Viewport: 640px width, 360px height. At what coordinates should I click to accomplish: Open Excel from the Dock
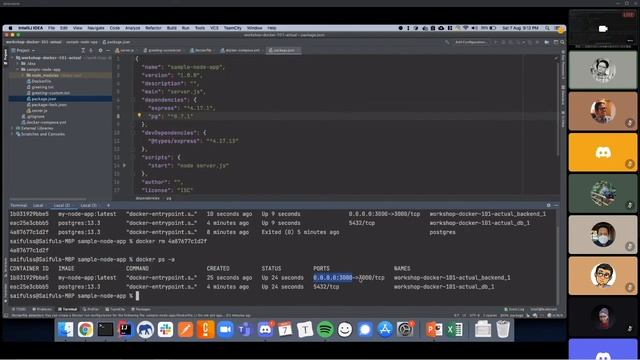pyautogui.click(x=454, y=329)
